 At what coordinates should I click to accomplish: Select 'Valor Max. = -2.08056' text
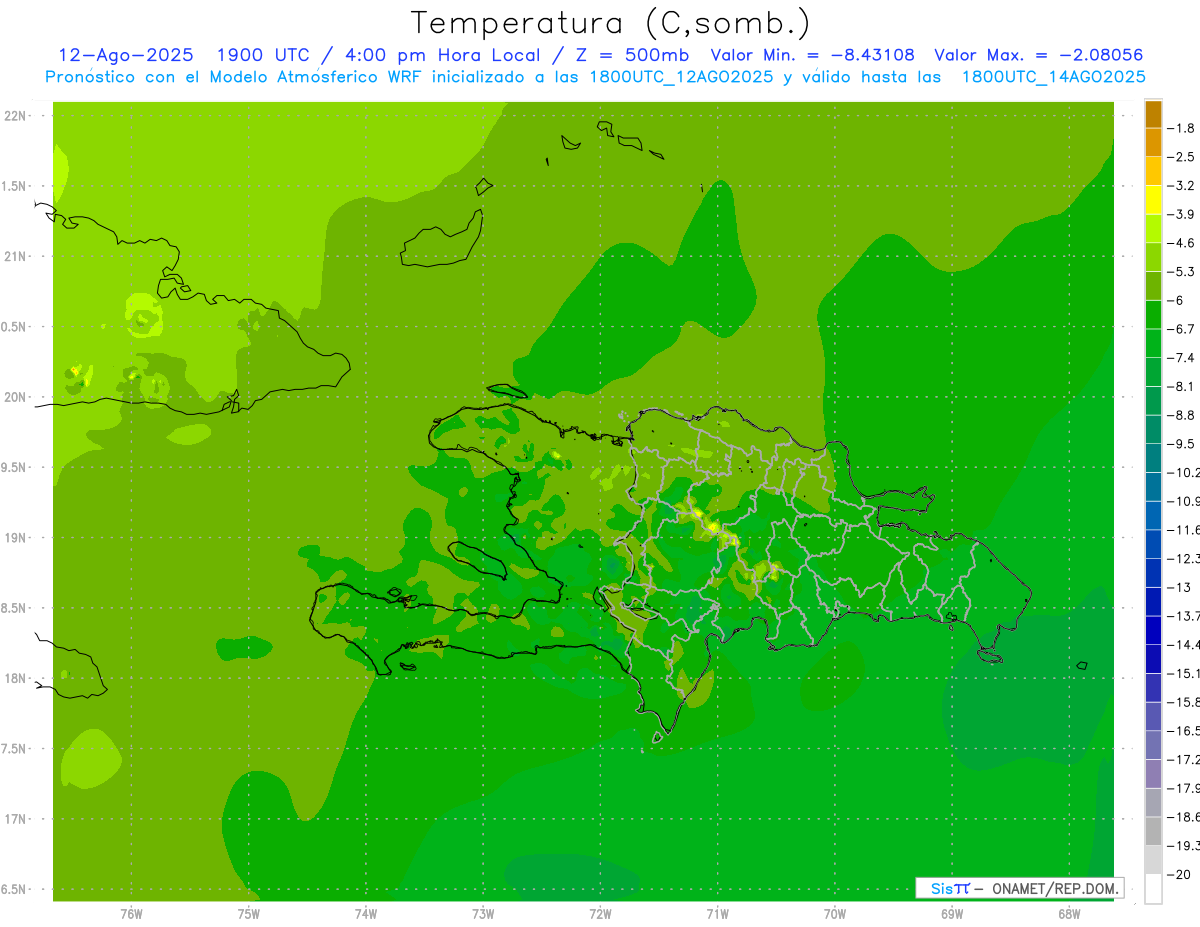(x=1039, y=55)
